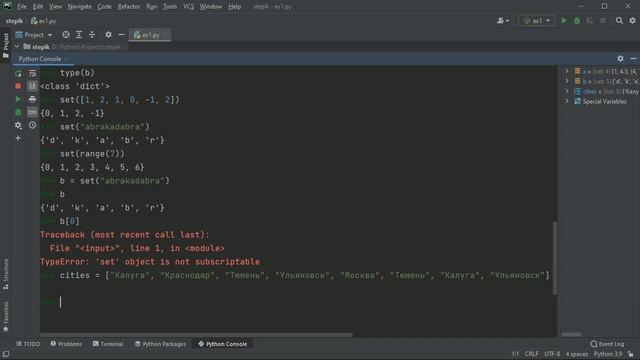The height and width of the screenshot is (360, 640).
Task: Rerun the Python console
Action: click(18, 73)
